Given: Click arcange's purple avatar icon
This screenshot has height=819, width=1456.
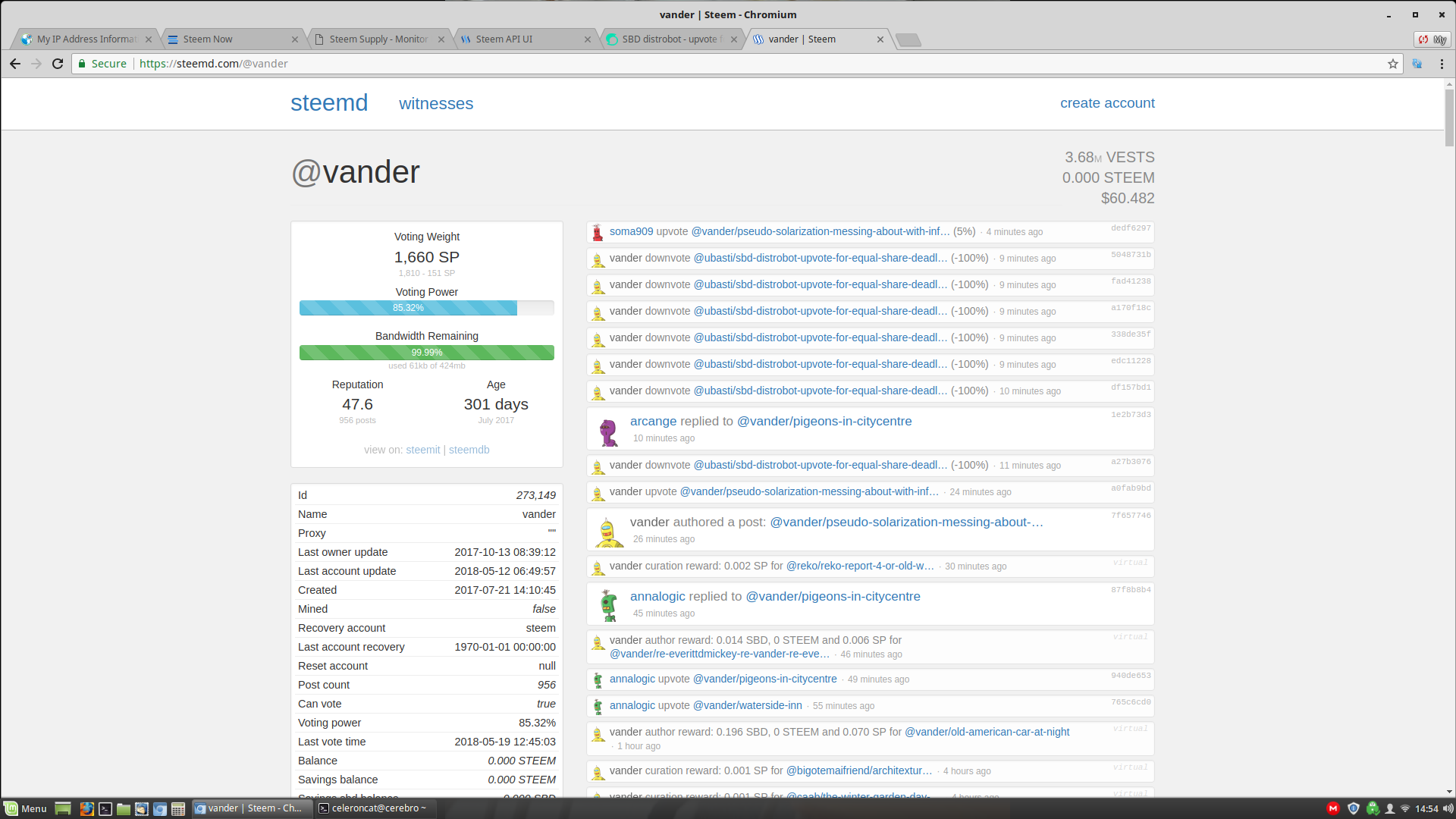Looking at the screenshot, I should coord(608,431).
